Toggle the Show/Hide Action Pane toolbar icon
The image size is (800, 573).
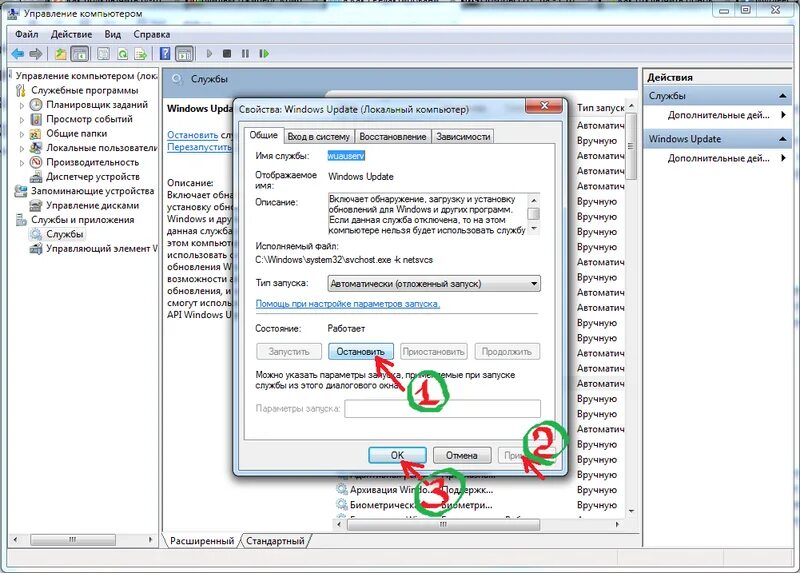[x=184, y=54]
